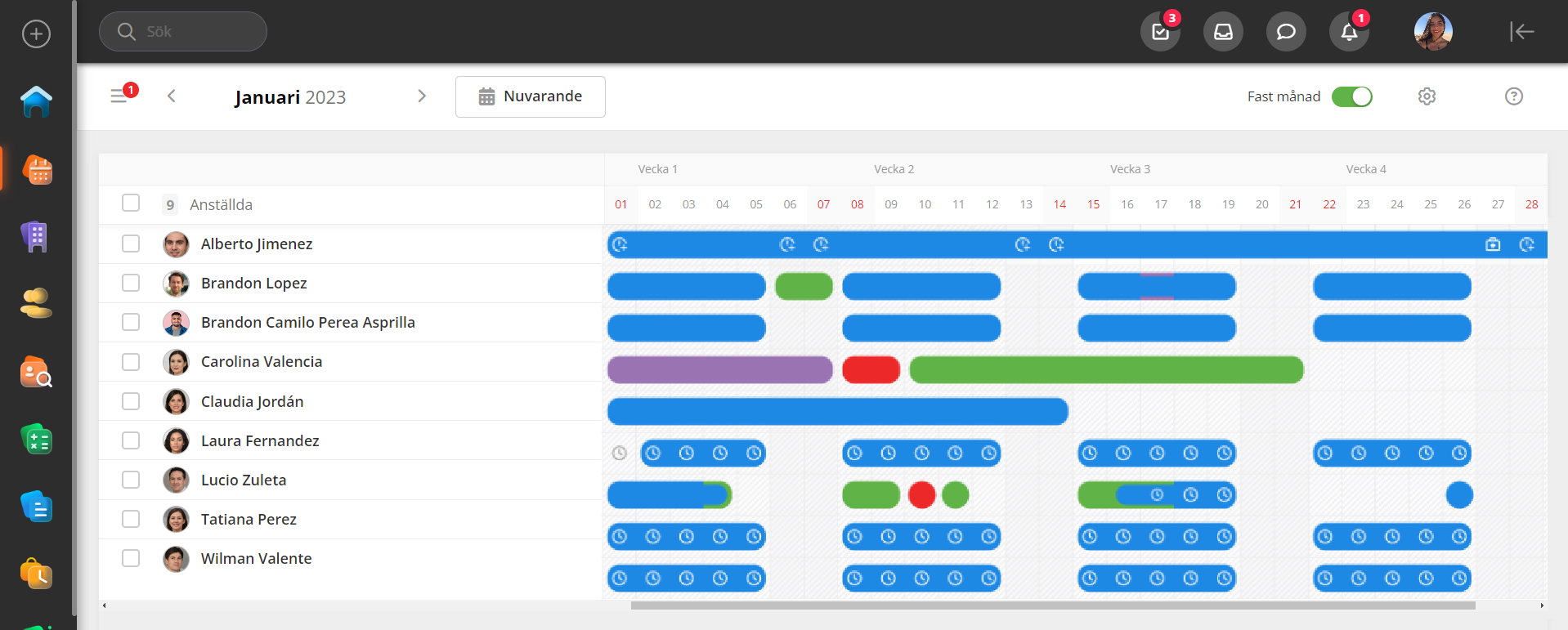This screenshot has height=630, width=1568.
Task: Go to the next month arrow
Action: pos(422,96)
